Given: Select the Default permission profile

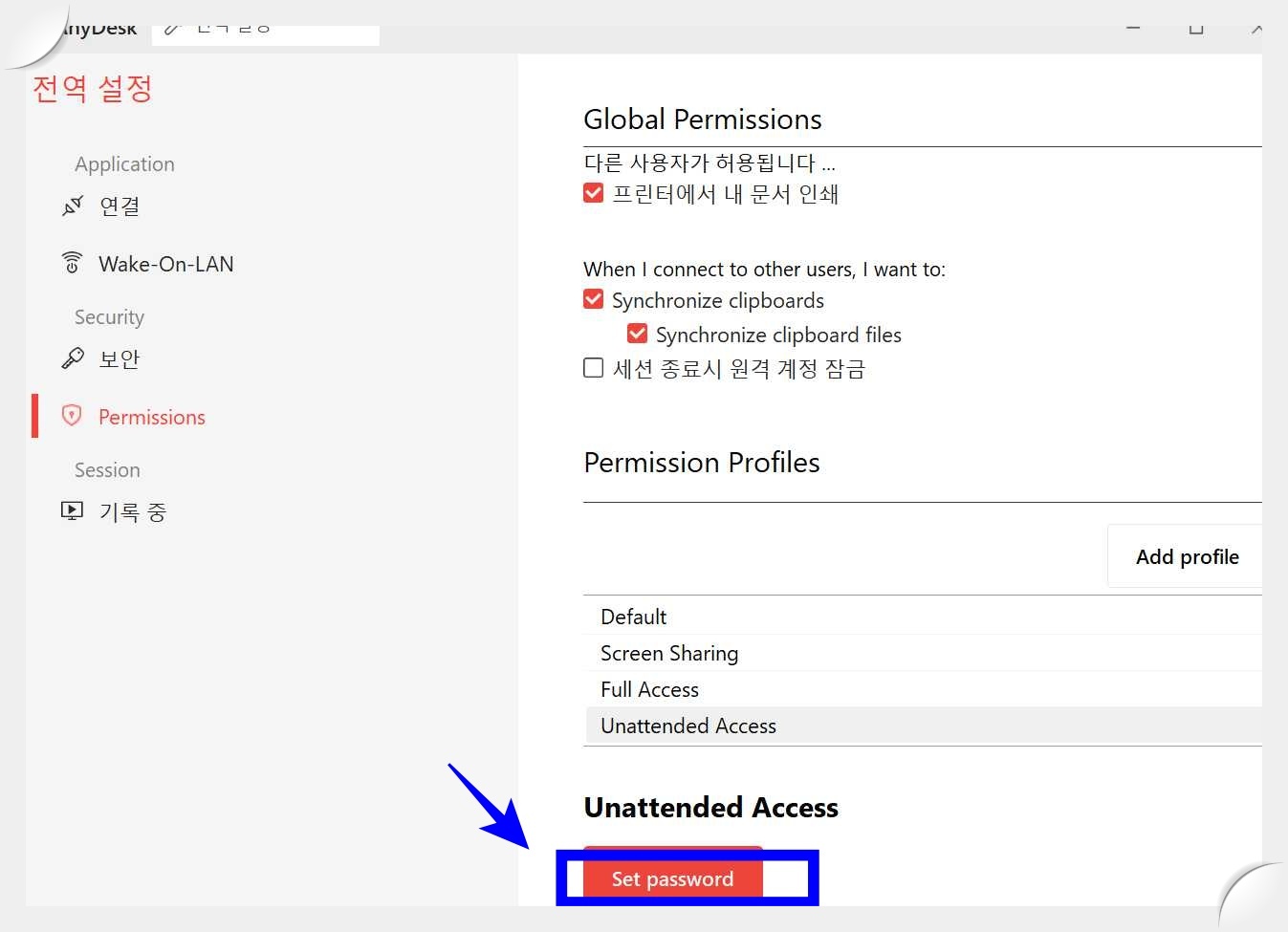Looking at the screenshot, I should (x=923, y=617).
